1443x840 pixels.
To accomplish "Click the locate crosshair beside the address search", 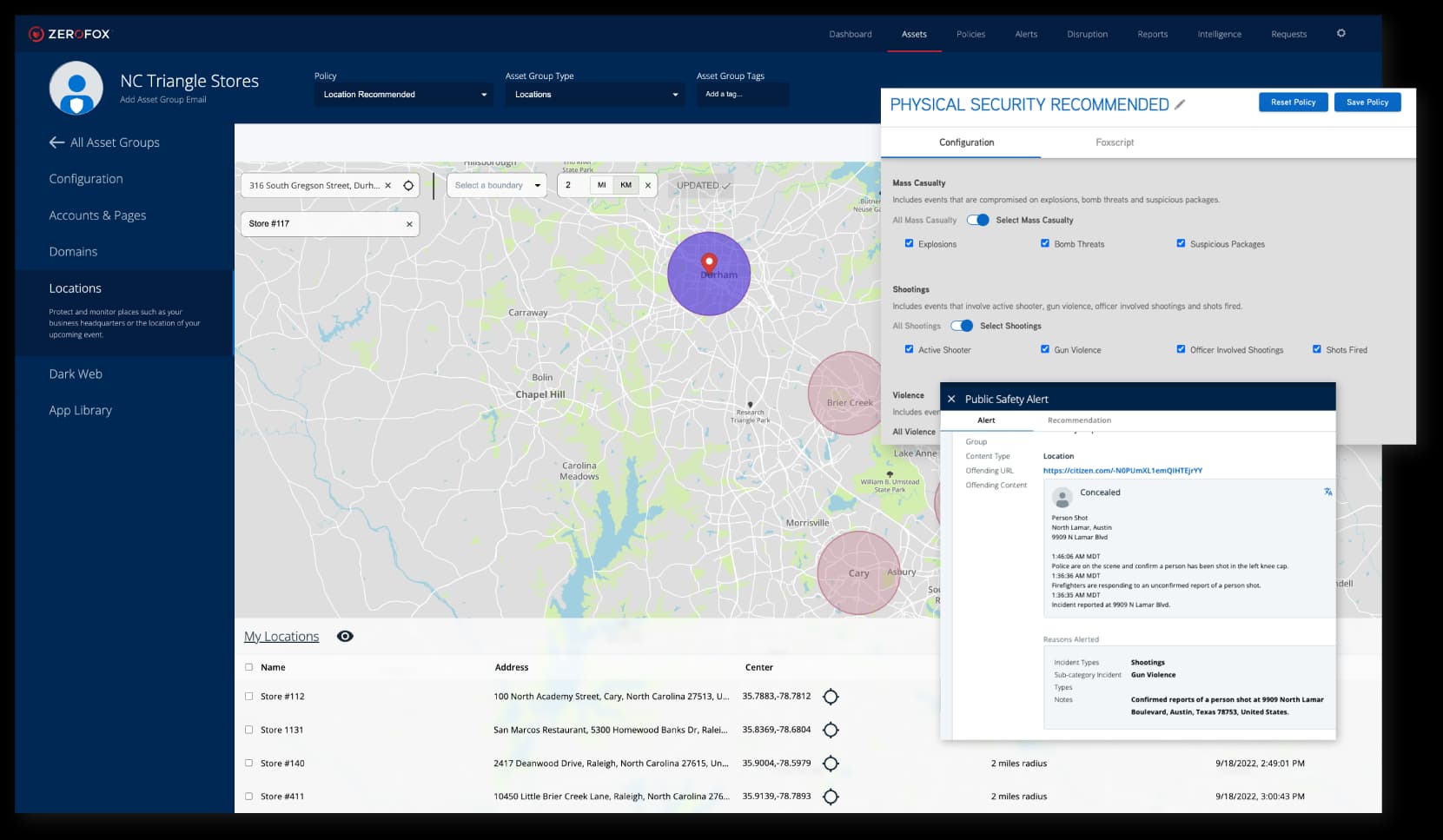I will (407, 185).
